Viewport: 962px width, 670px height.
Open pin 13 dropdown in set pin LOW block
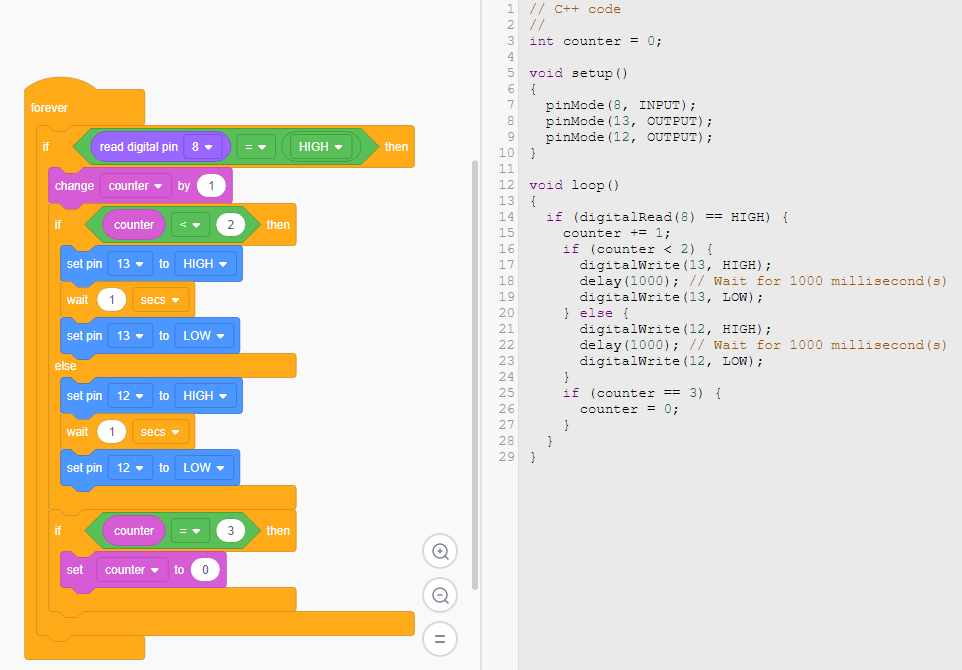click(130, 336)
